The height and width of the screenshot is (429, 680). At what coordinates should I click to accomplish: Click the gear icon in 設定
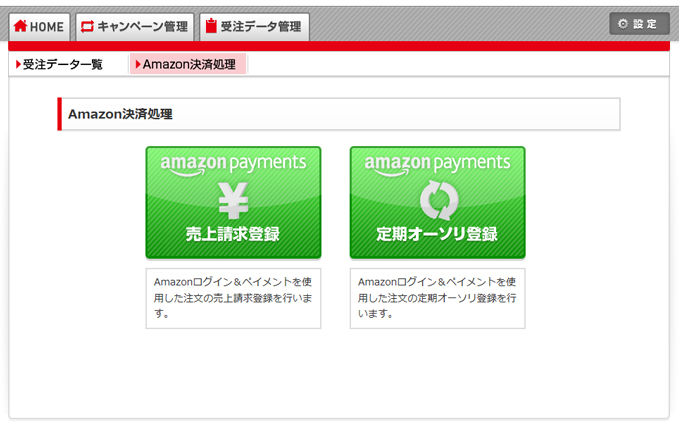click(x=623, y=24)
